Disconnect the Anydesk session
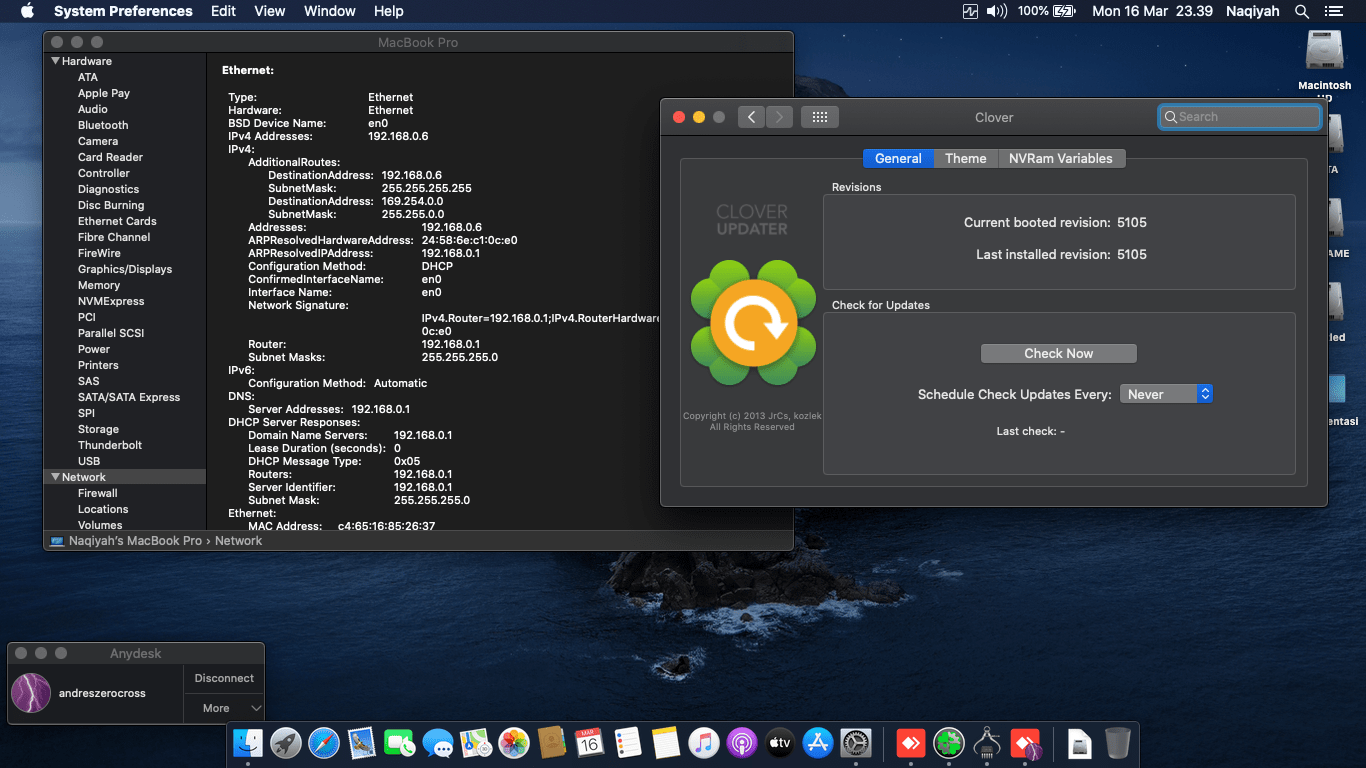1366x768 pixels. (x=224, y=678)
